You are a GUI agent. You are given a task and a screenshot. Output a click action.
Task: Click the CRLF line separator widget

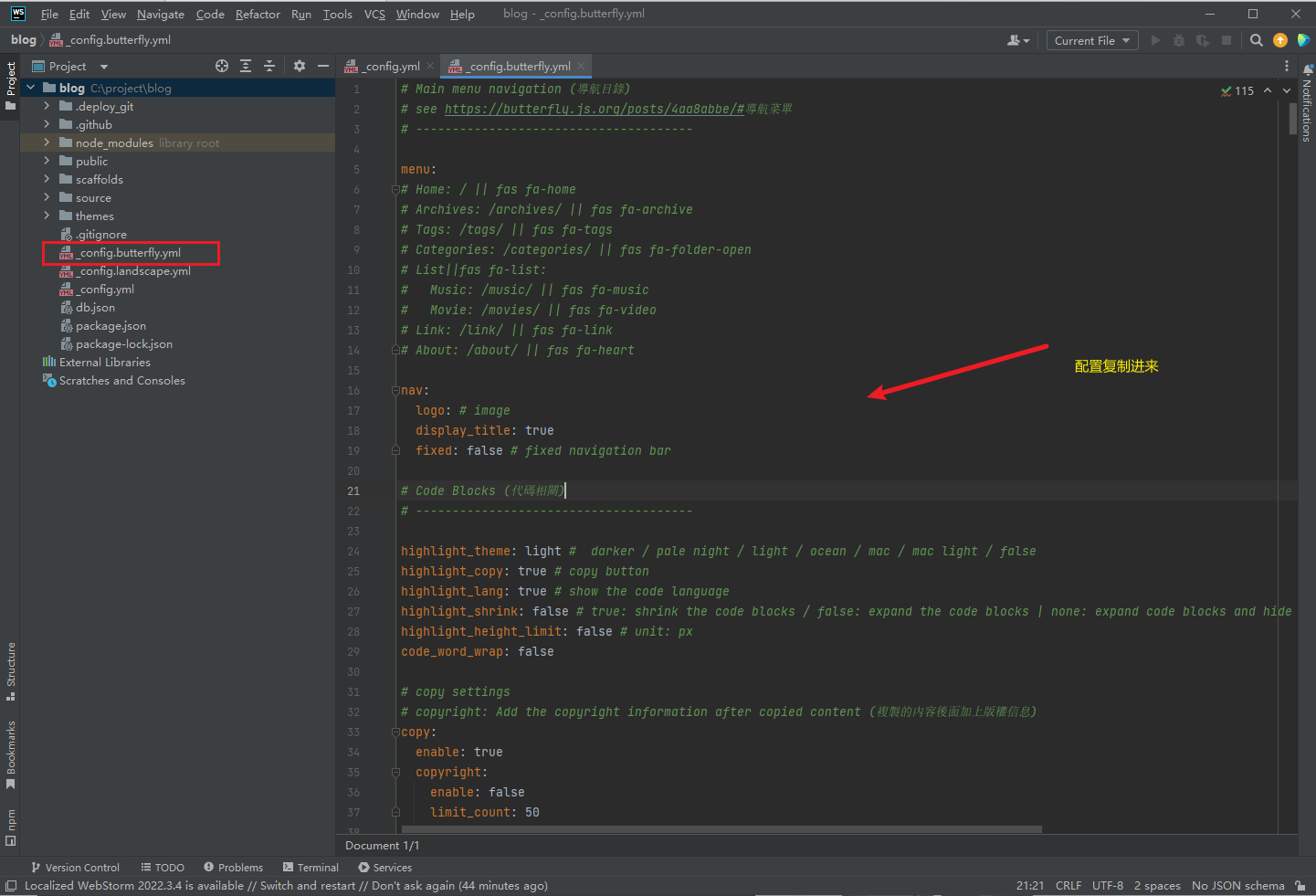coord(1069,885)
